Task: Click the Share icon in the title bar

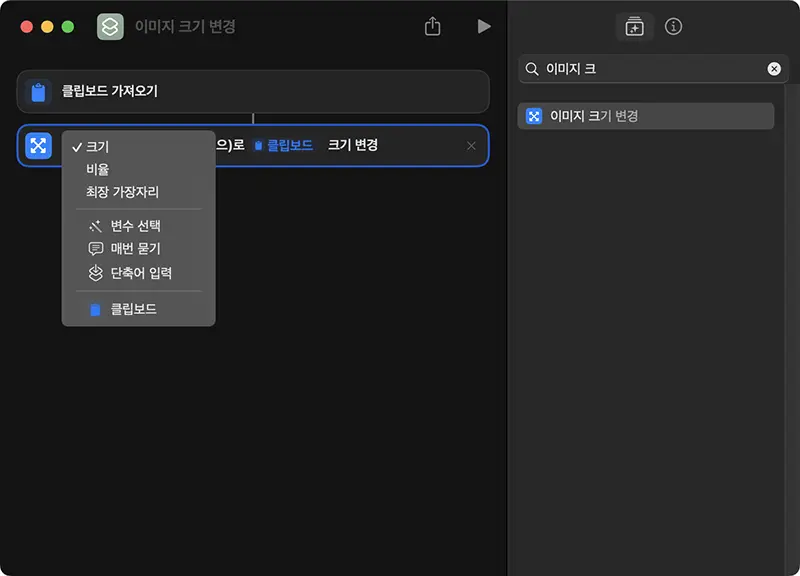Action: pyautogui.click(x=431, y=27)
